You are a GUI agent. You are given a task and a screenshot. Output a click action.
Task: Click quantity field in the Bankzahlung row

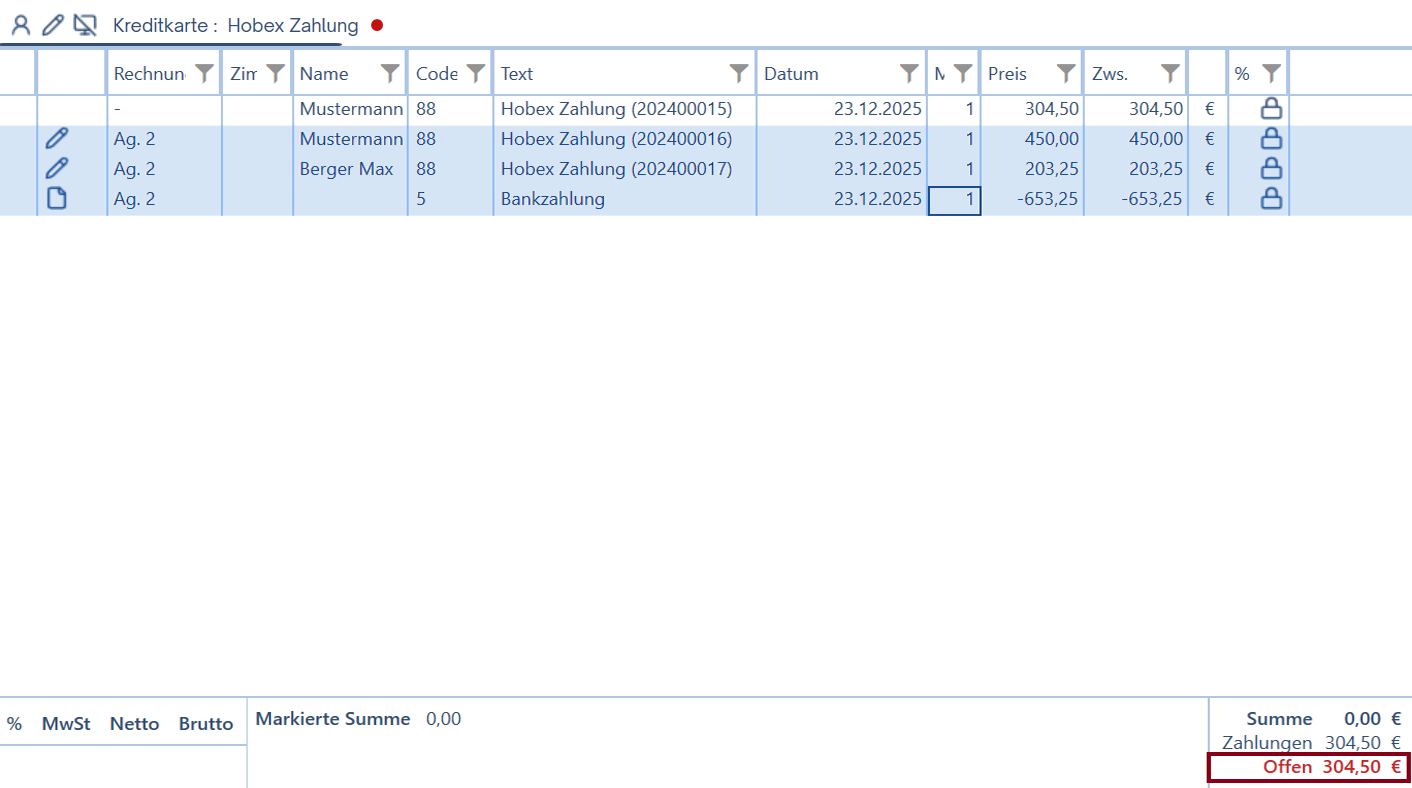pyautogui.click(x=955, y=199)
